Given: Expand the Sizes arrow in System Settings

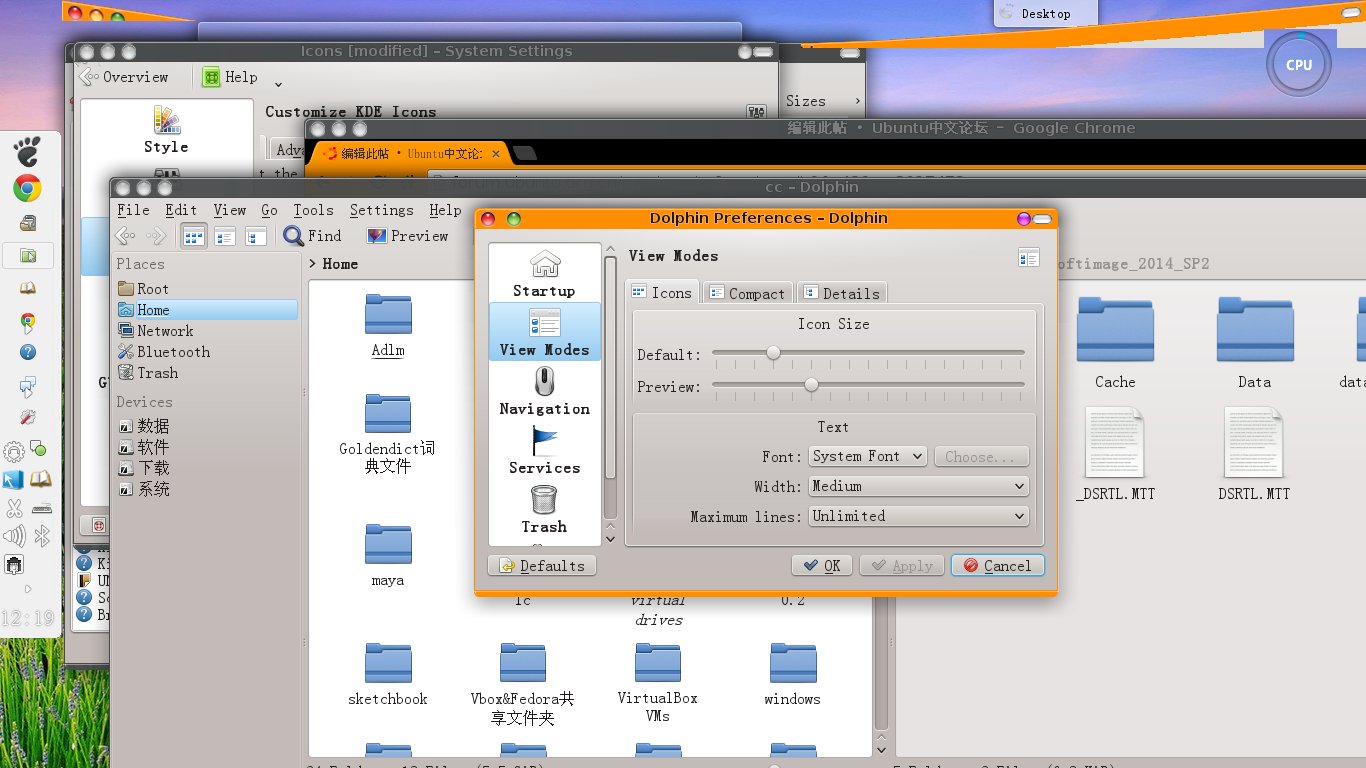Looking at the screenshot, I should point(857,101).
